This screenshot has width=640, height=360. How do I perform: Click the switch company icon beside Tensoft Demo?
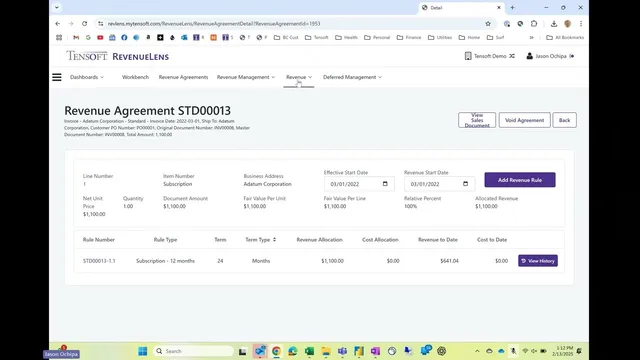512,56
